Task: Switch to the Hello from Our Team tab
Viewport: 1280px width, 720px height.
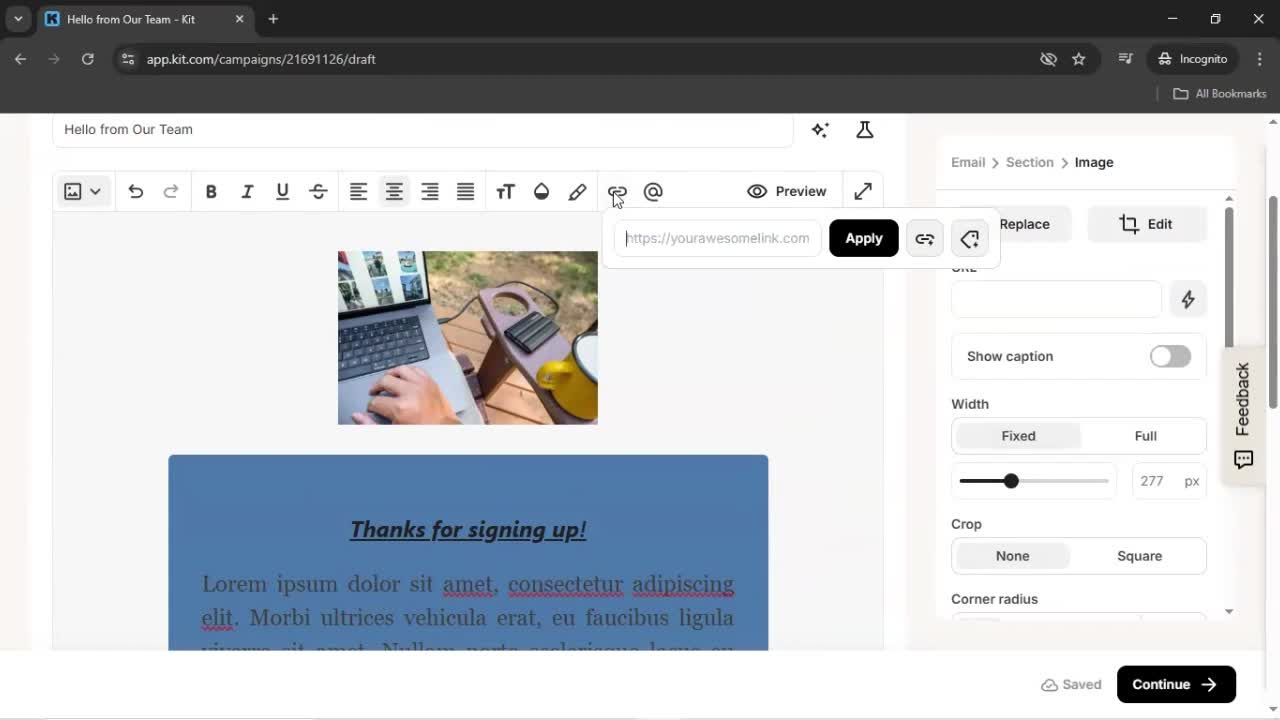Action: (130, 18)
